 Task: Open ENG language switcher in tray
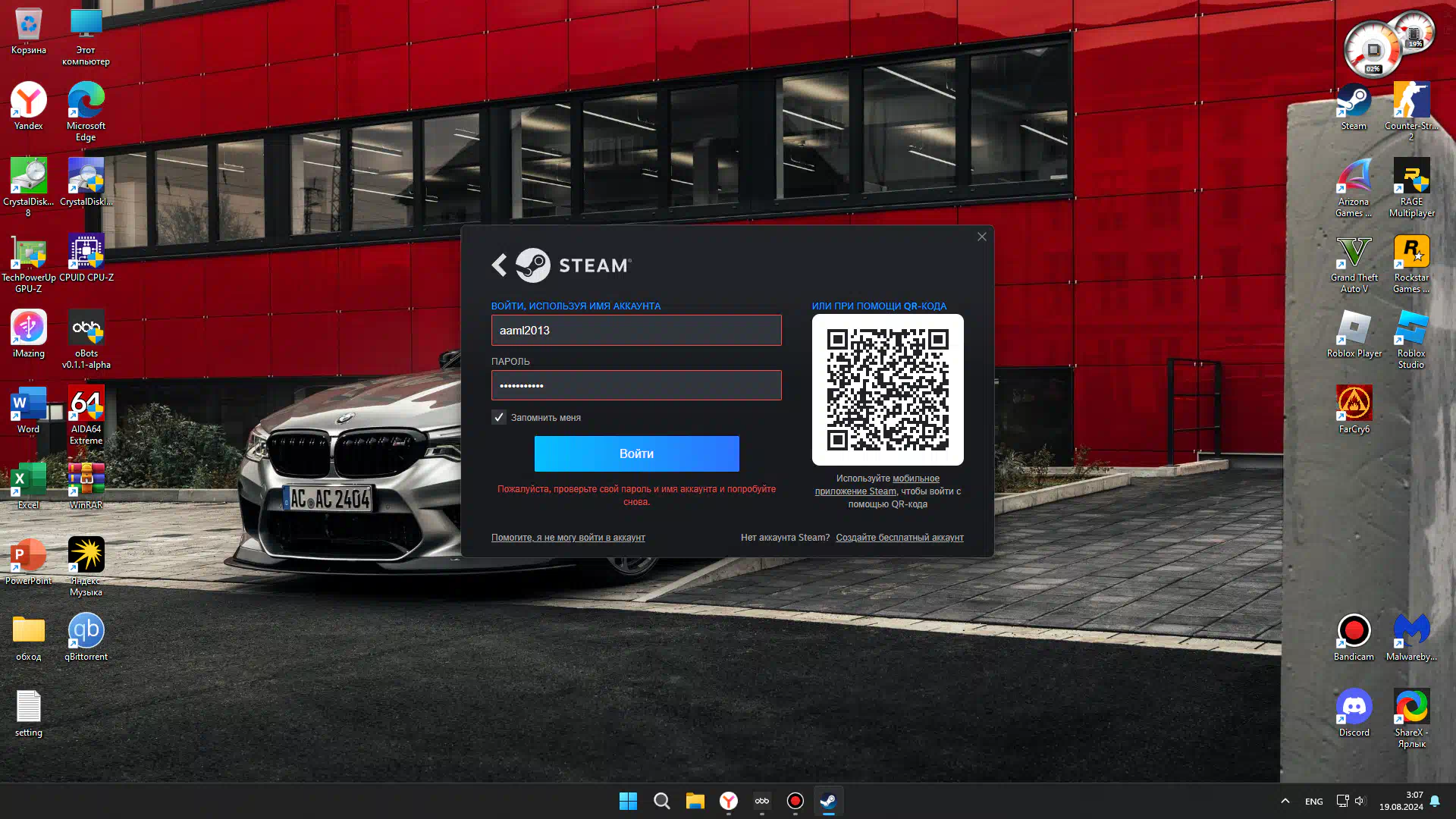point(1313,802)
